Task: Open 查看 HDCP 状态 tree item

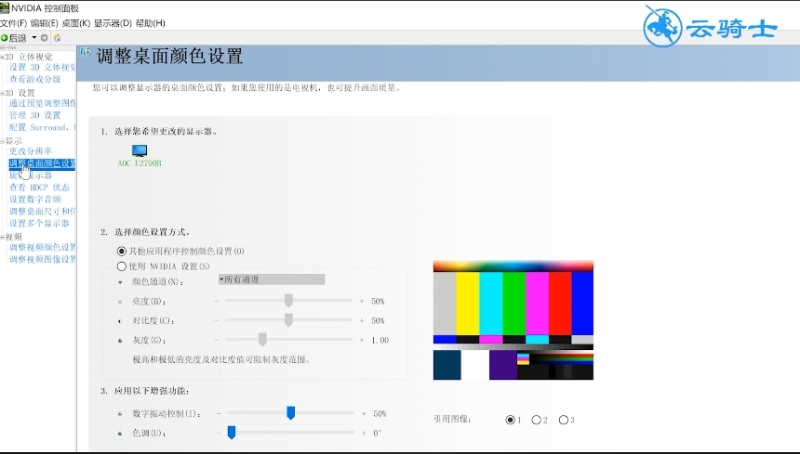Action: [x=39, y=187]
